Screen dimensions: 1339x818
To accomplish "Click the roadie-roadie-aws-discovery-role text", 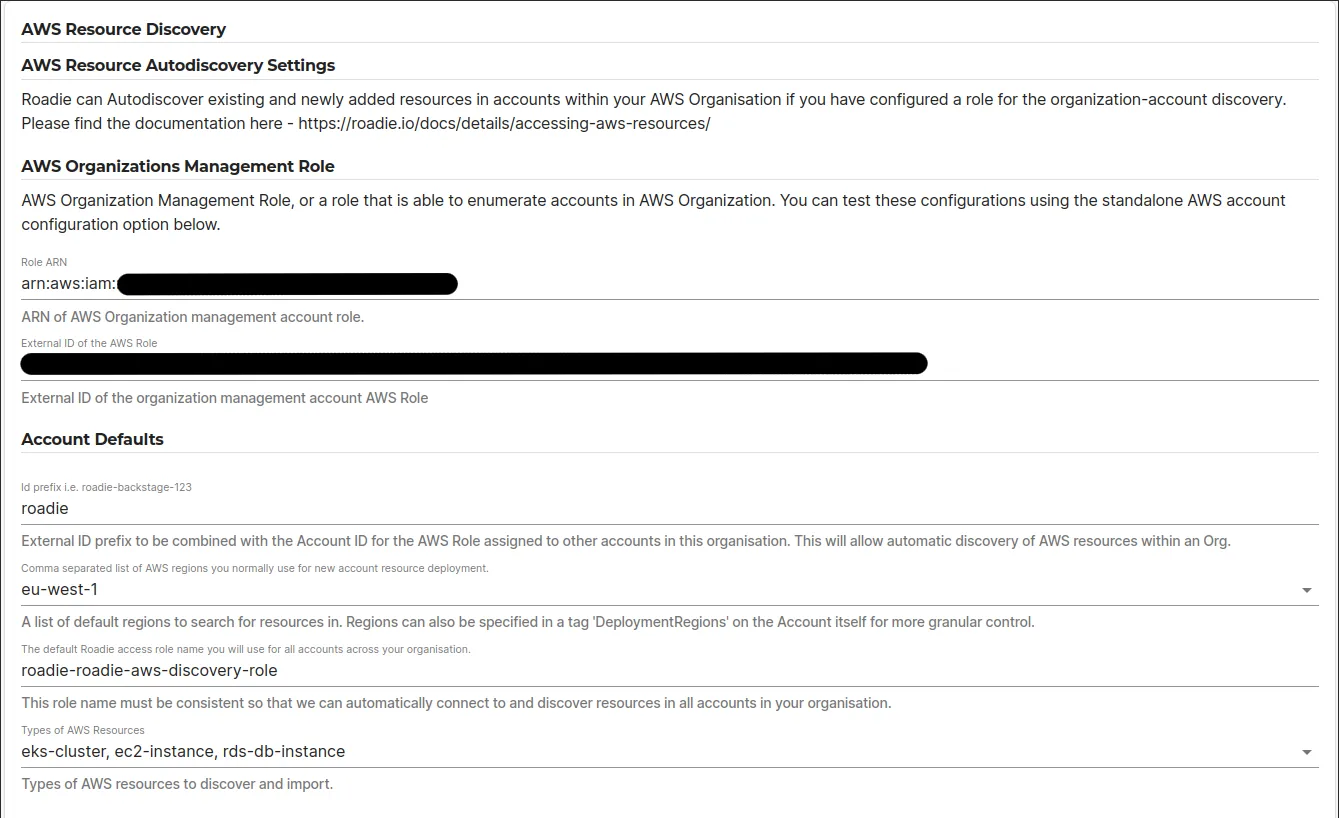I will (x=148, y=670).
